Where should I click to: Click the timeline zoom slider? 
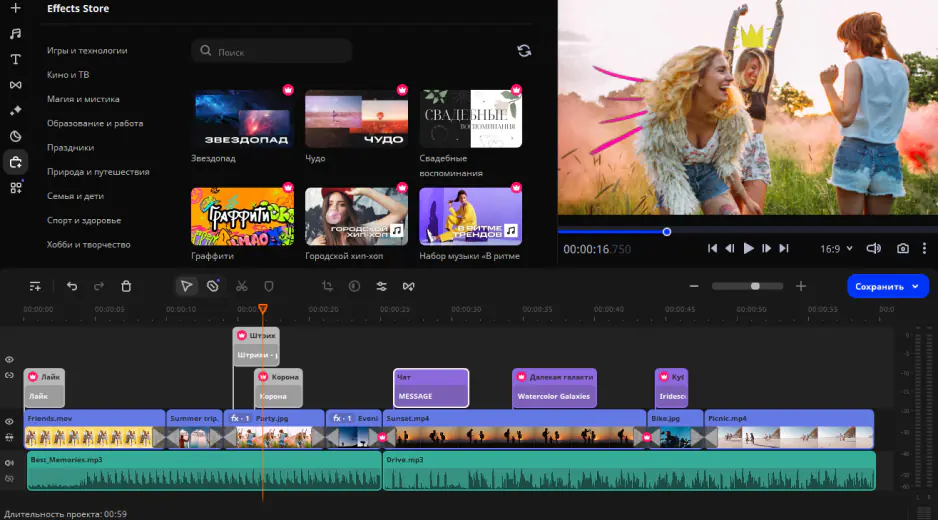click(755, 286)
